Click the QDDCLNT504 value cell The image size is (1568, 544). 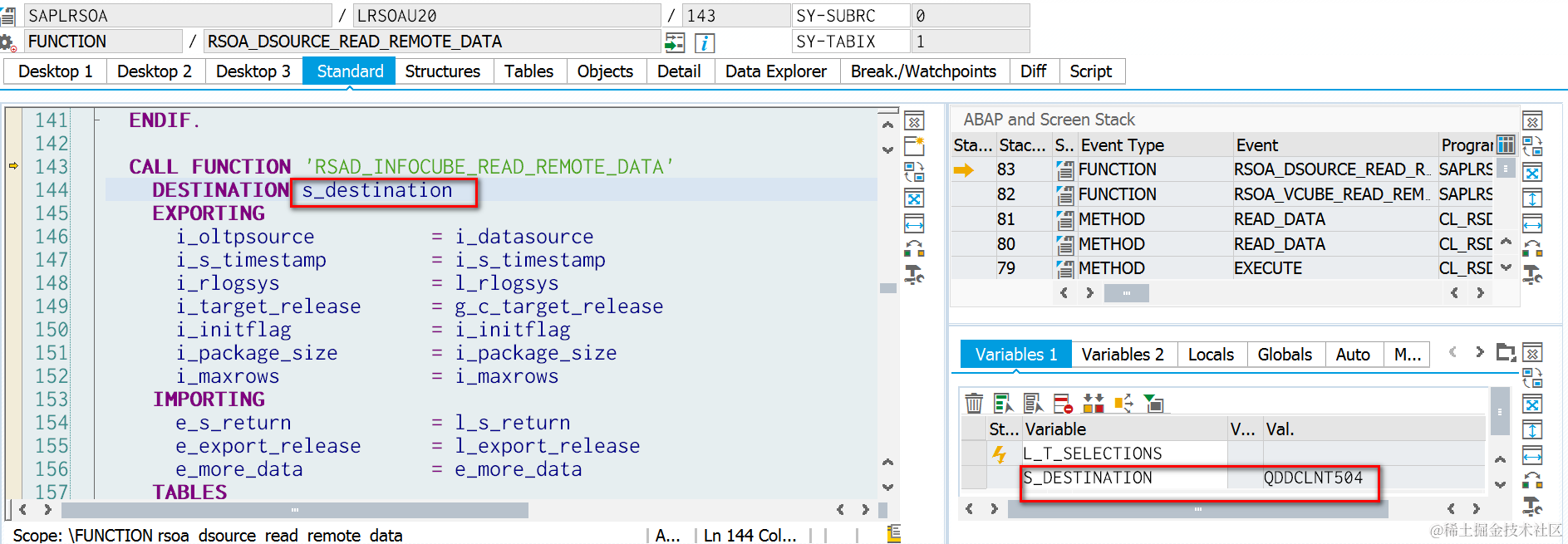[1313, 478]
